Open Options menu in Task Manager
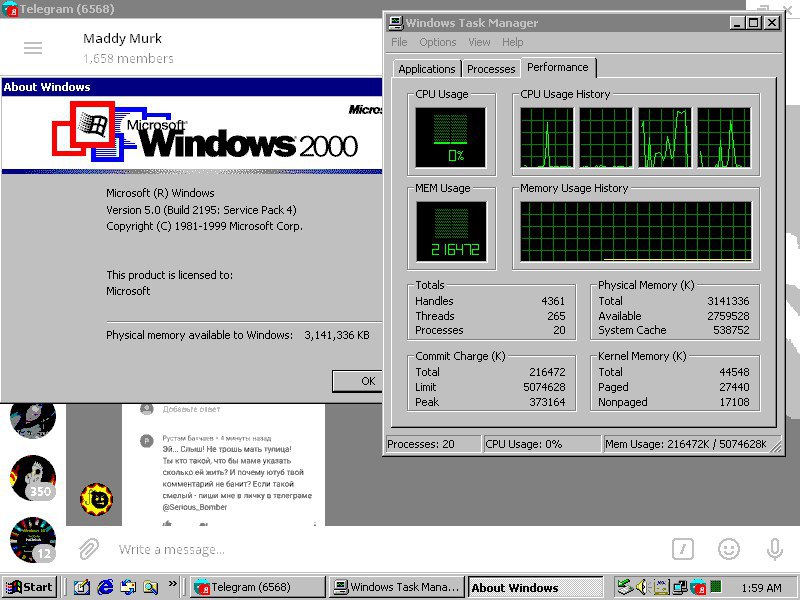 click(x=438, y=42)
